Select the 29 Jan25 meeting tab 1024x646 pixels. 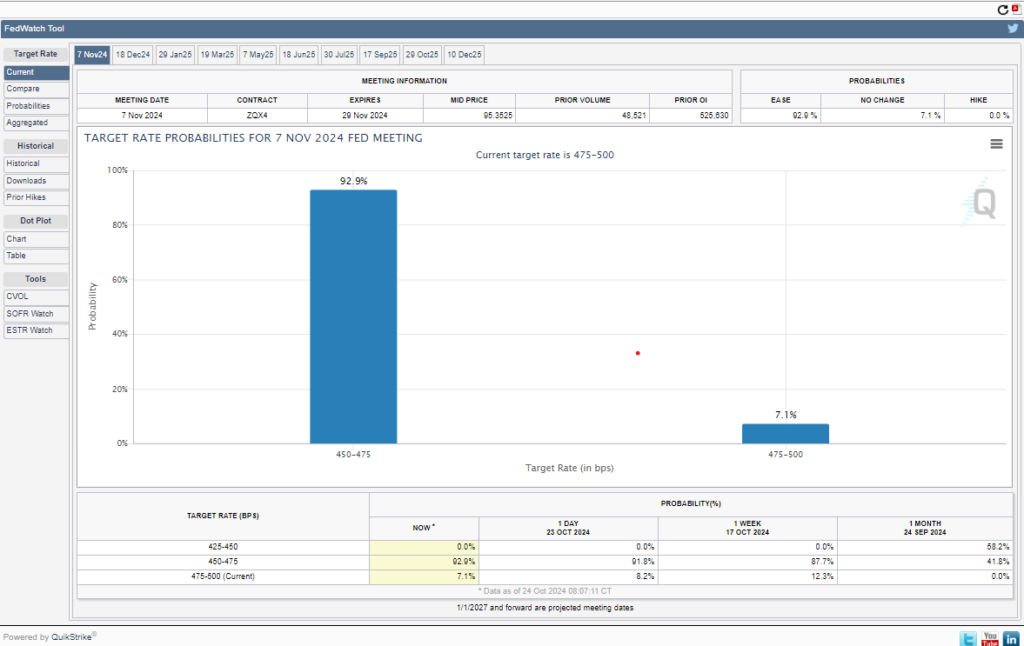(x=174, y=54)
